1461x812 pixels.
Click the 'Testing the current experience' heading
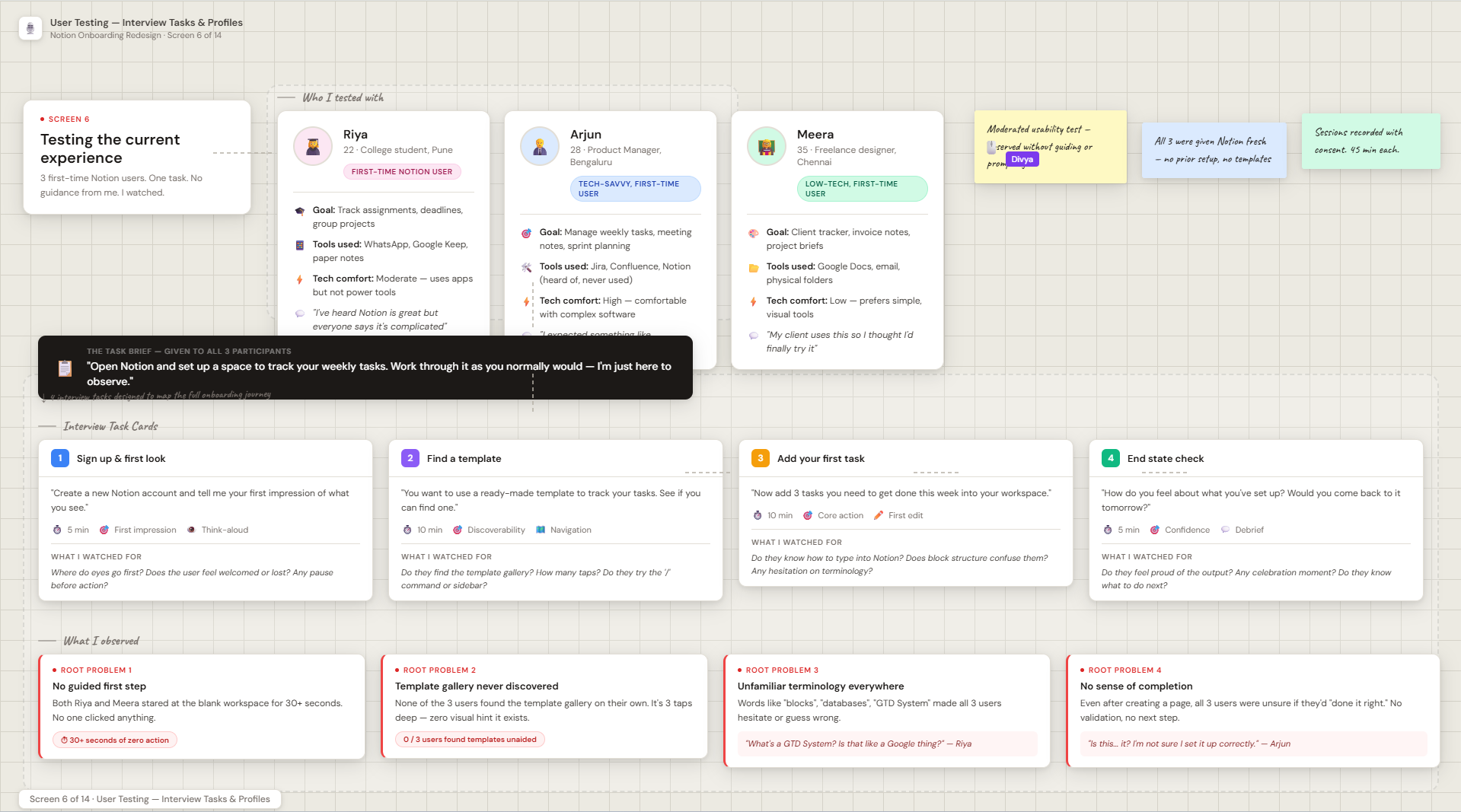point(110,148)
